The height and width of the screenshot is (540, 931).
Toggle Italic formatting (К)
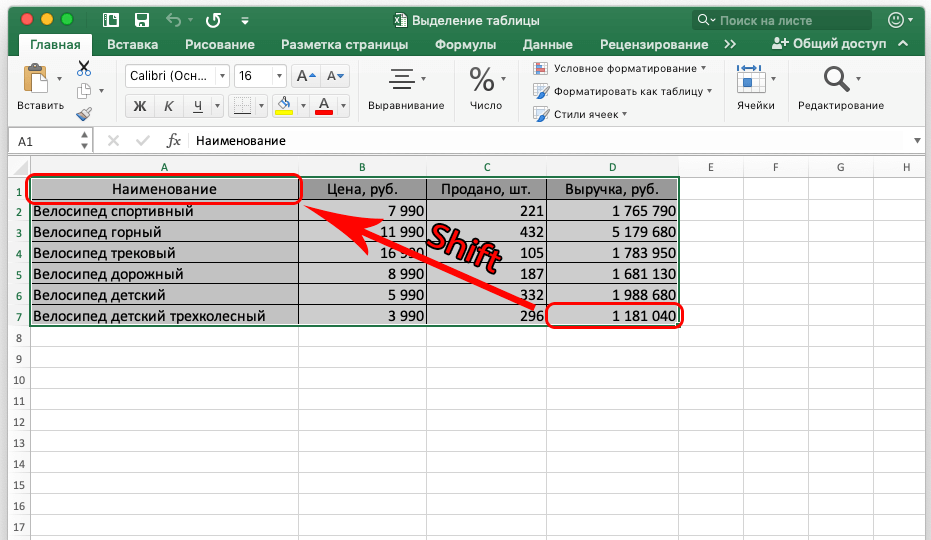pos(169,106)
